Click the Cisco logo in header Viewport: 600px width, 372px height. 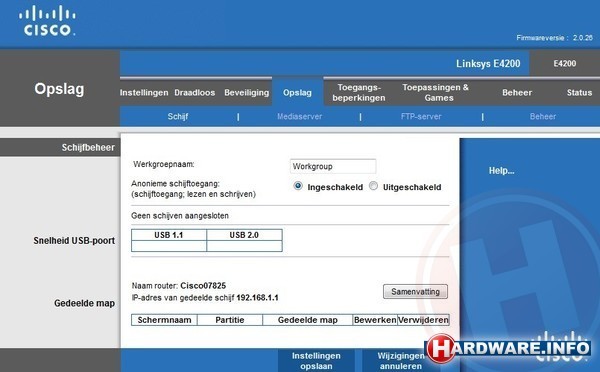(x=47, y=21)
